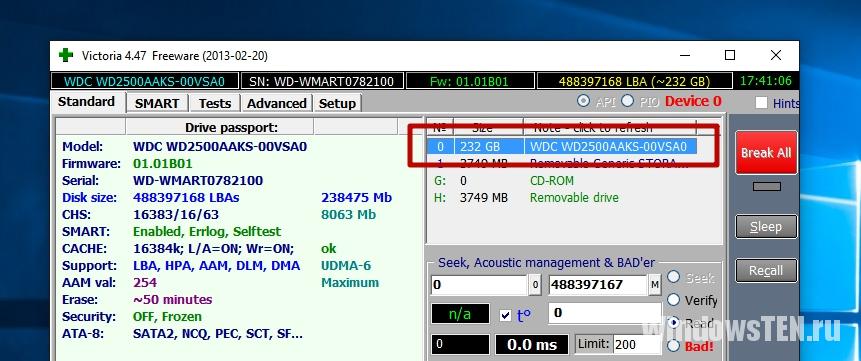Image resolution: width=861 pixels, height=361 pixels.
Task: Click the Fw: 01.01B01 status field
Action: coord(470,81)
